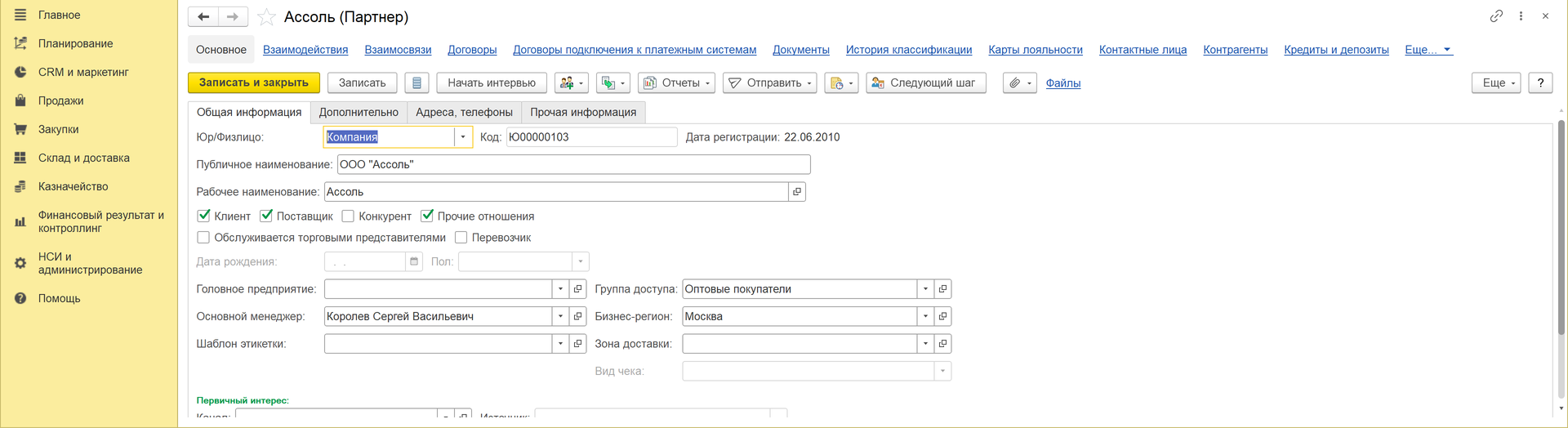This screenshot has width=1568, height=428.
Task: Open Финансовый результат и контроллинг section
Action: click(x=100, y=221)
